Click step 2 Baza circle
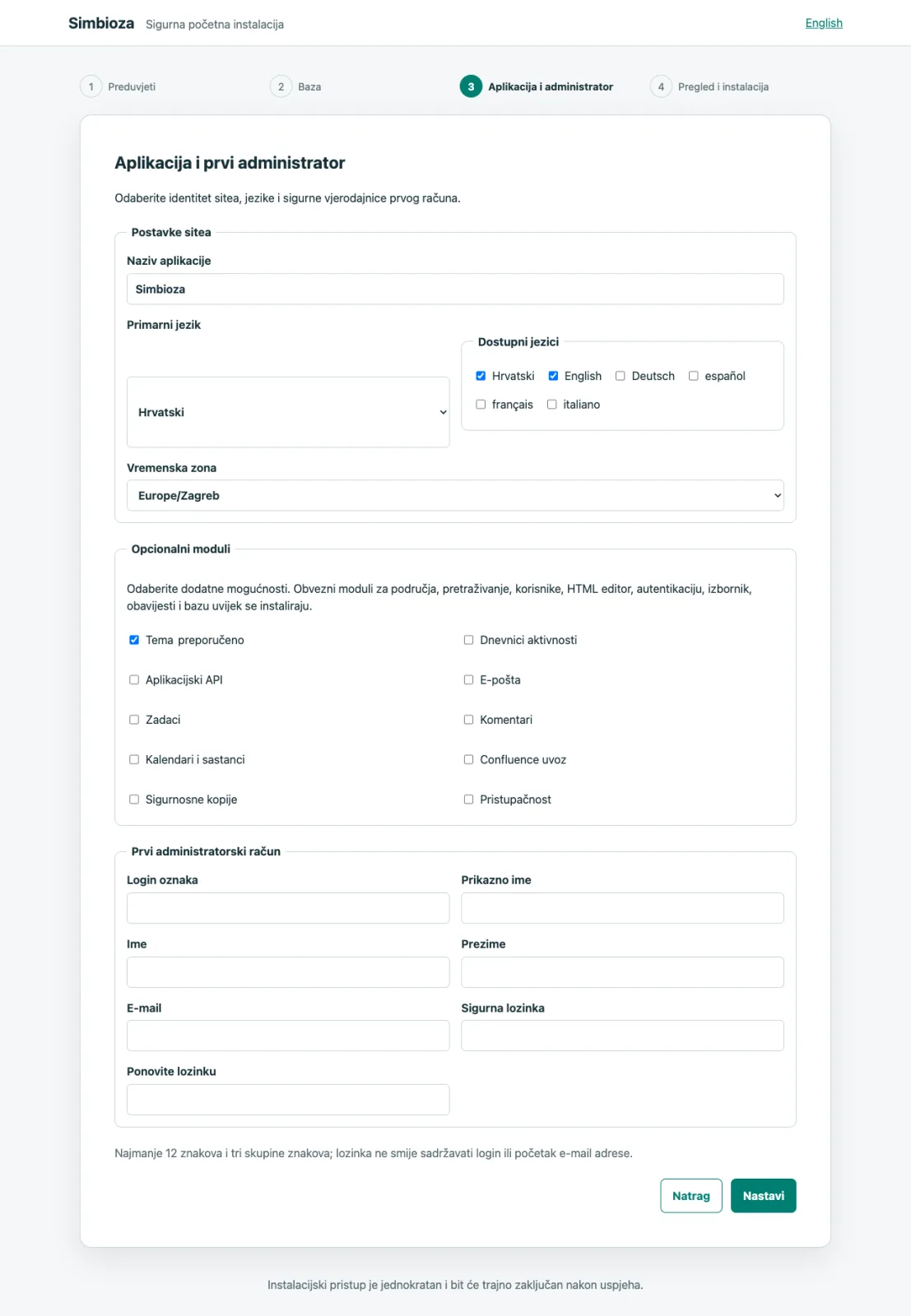 tap(281, 86)
